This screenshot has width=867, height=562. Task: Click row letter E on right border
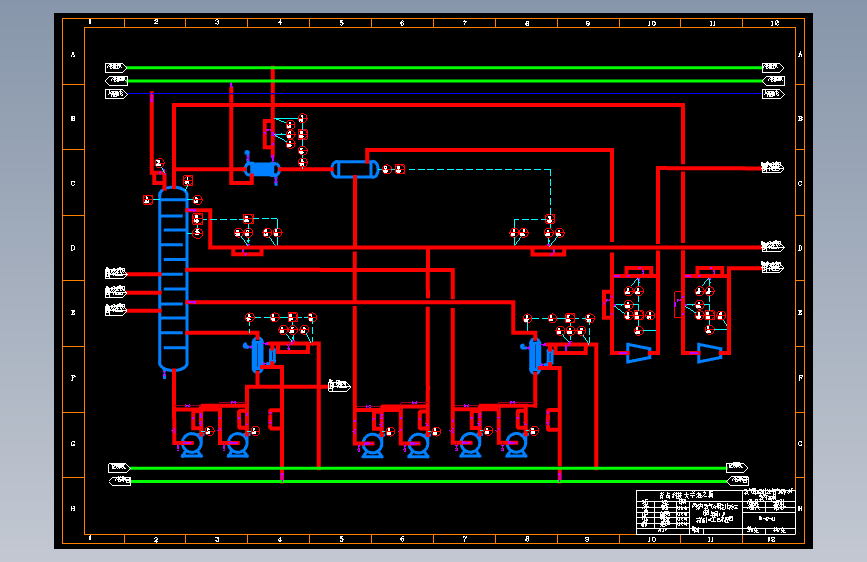(800, 313)
